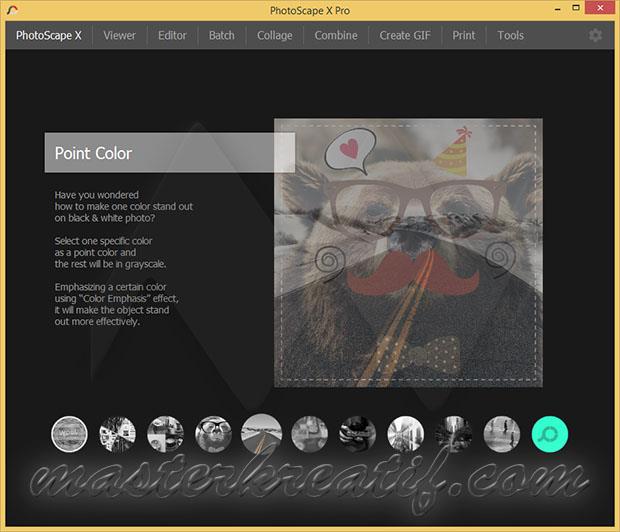Switch to the Editor tab
Image resolution: width=620 pixels, height=532 pixels.
(172, 36)
